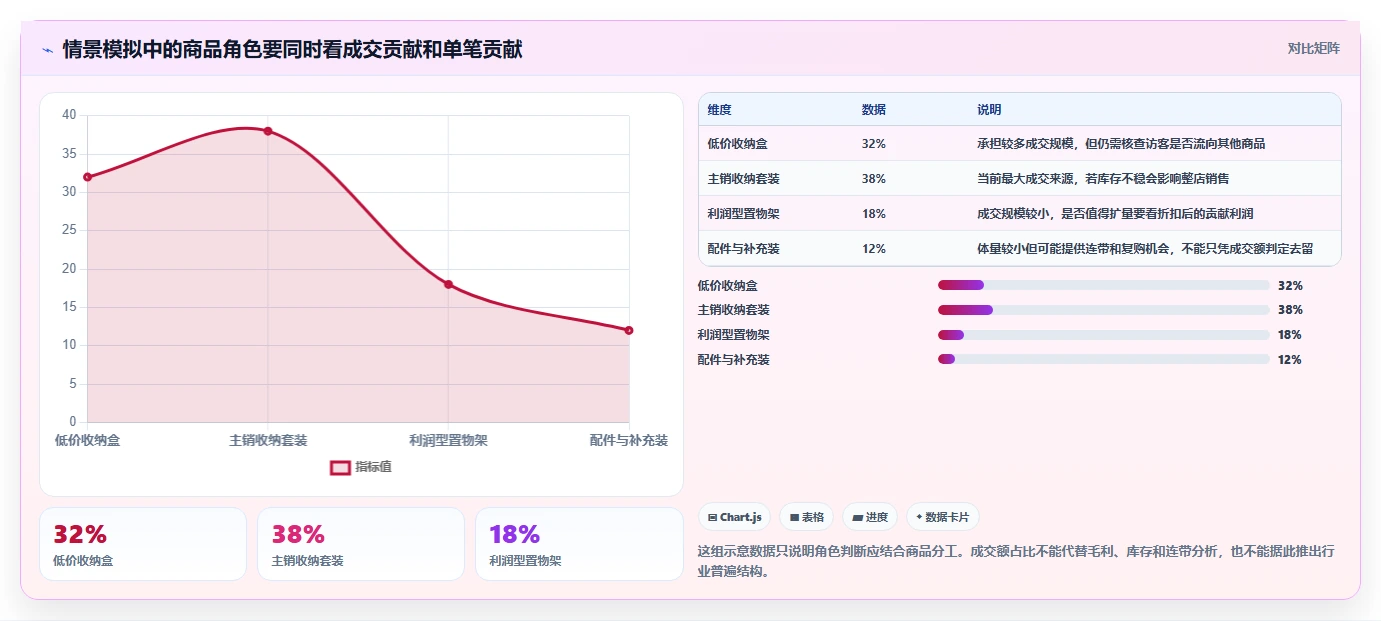This screenshot has width=1381, height=621.
Task: Click the 25 tick on the chart y-axis
Action: [x=69, y=230]
